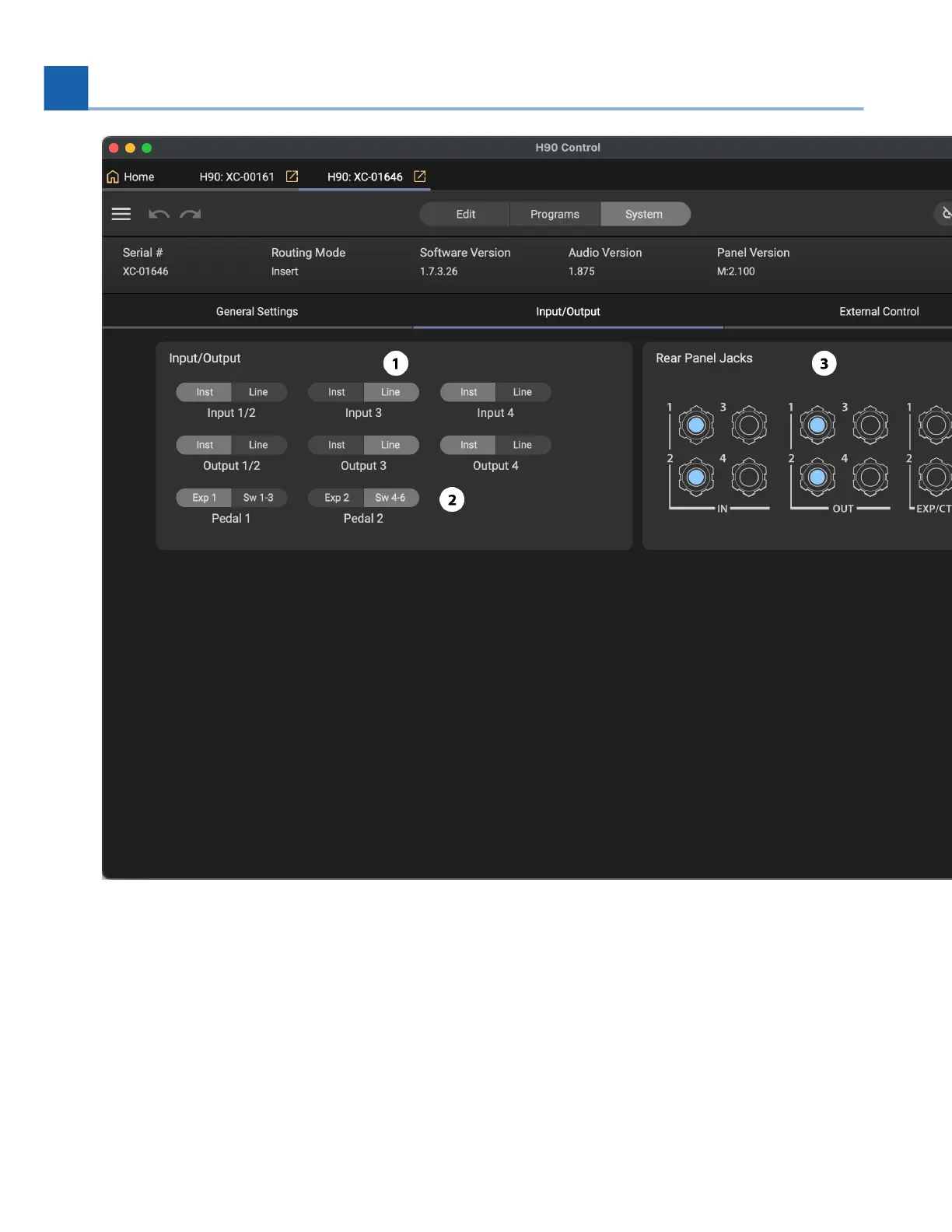Pop out H90: XC-01646 device window icon
952x1232 pixels.
420,177
